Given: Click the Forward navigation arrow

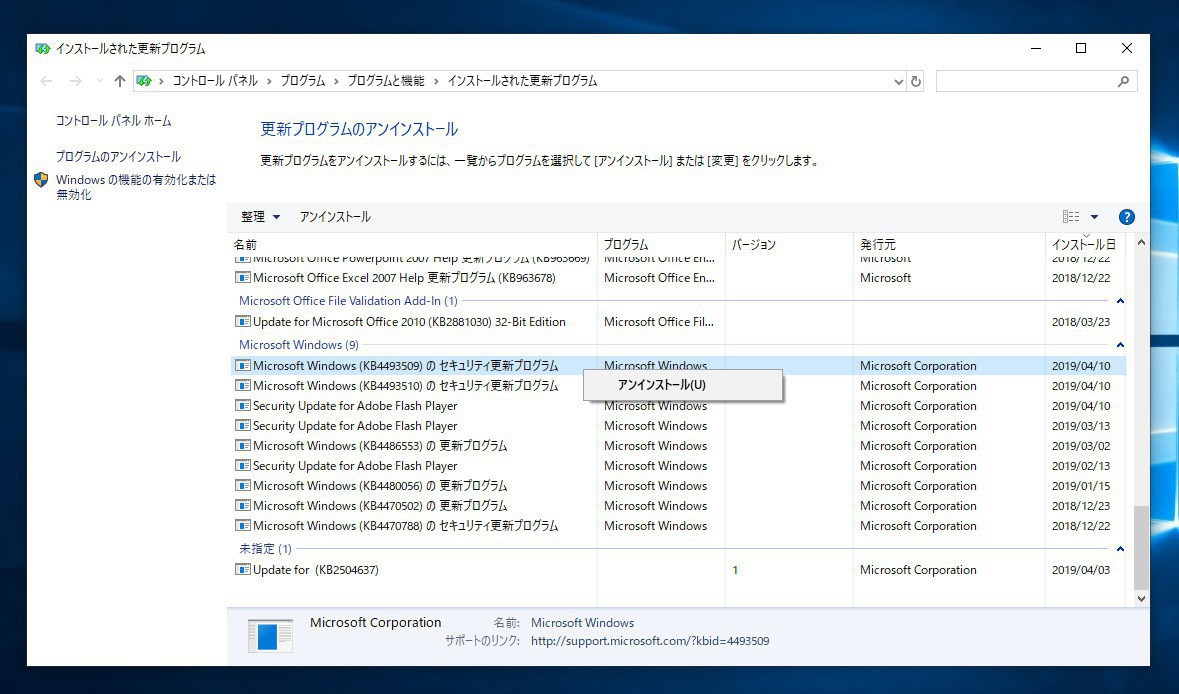Looking at the screenshot, I should 75,81.
